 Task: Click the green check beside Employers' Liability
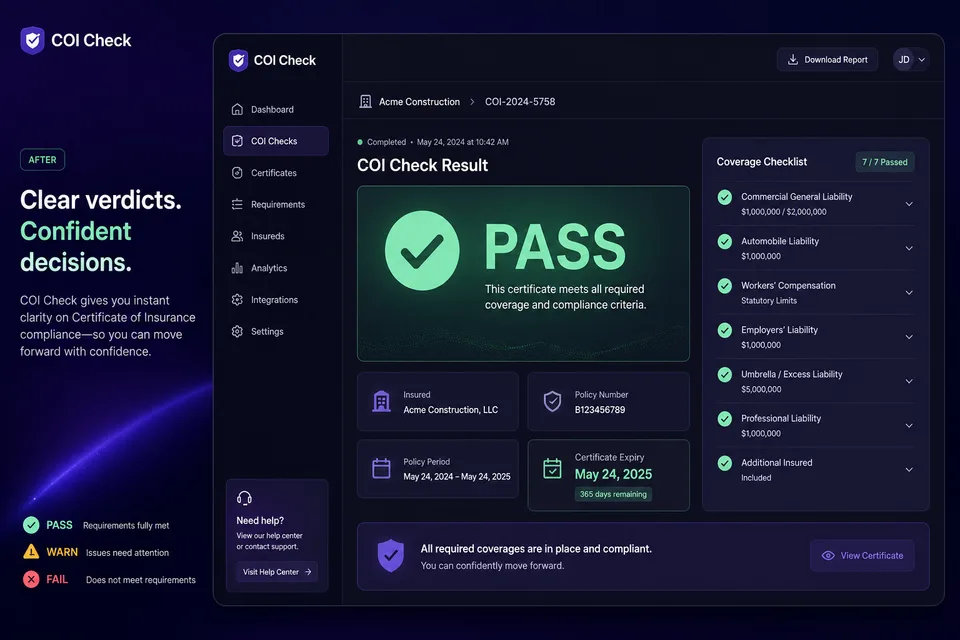tap(725, 330)
